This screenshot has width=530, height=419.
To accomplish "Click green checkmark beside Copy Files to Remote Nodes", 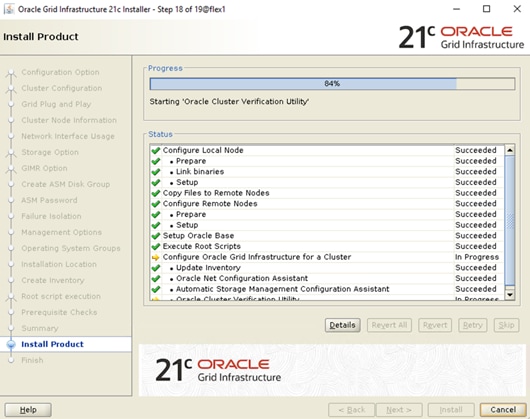I will (156, 193).
